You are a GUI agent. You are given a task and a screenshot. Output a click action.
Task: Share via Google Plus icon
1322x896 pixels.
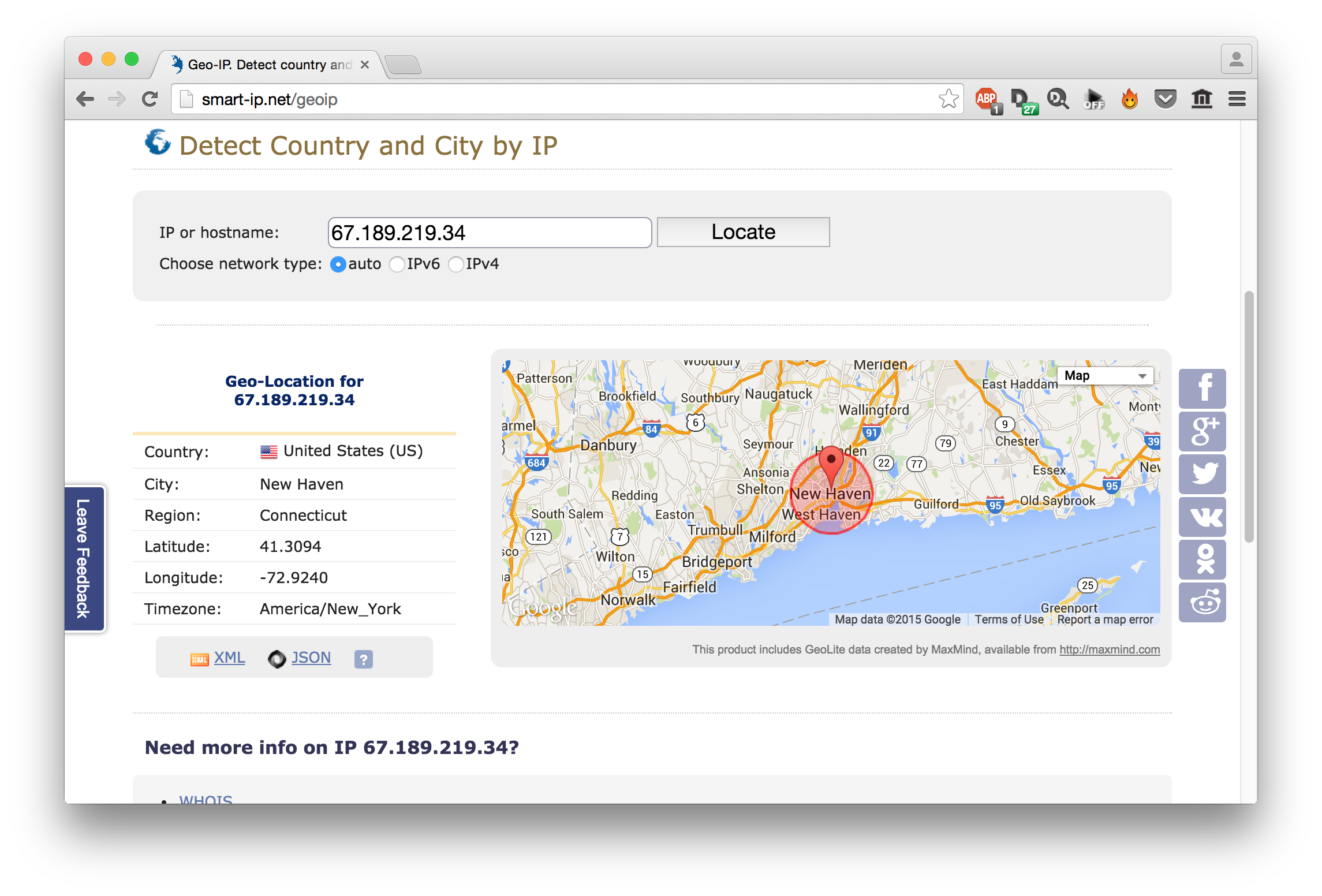(1202, 431)
